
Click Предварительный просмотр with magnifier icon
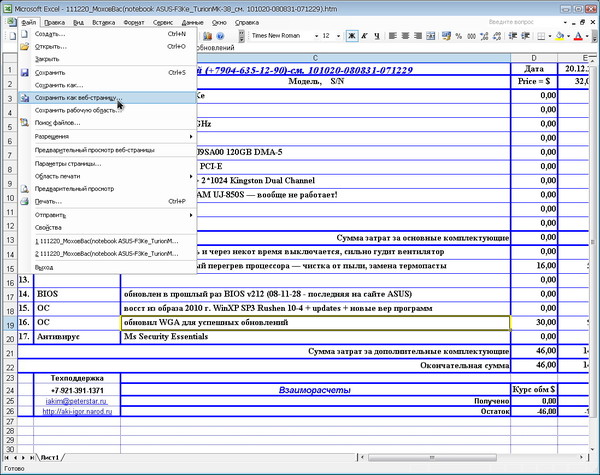pyautogui.click(x=108, y=189)
